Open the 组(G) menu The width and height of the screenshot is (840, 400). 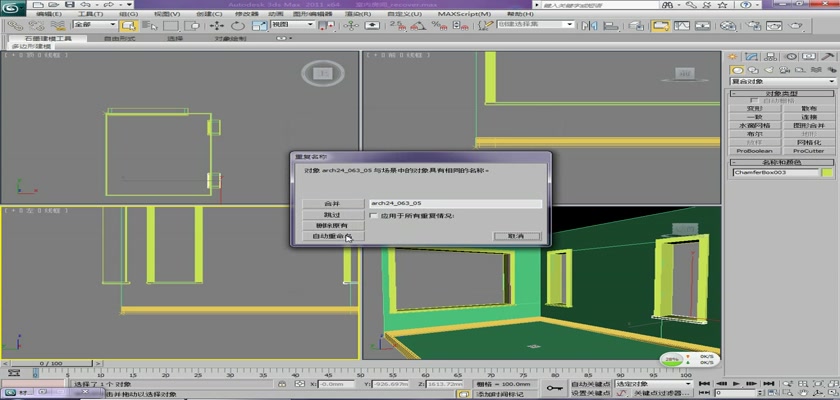(x=128, y=14)
